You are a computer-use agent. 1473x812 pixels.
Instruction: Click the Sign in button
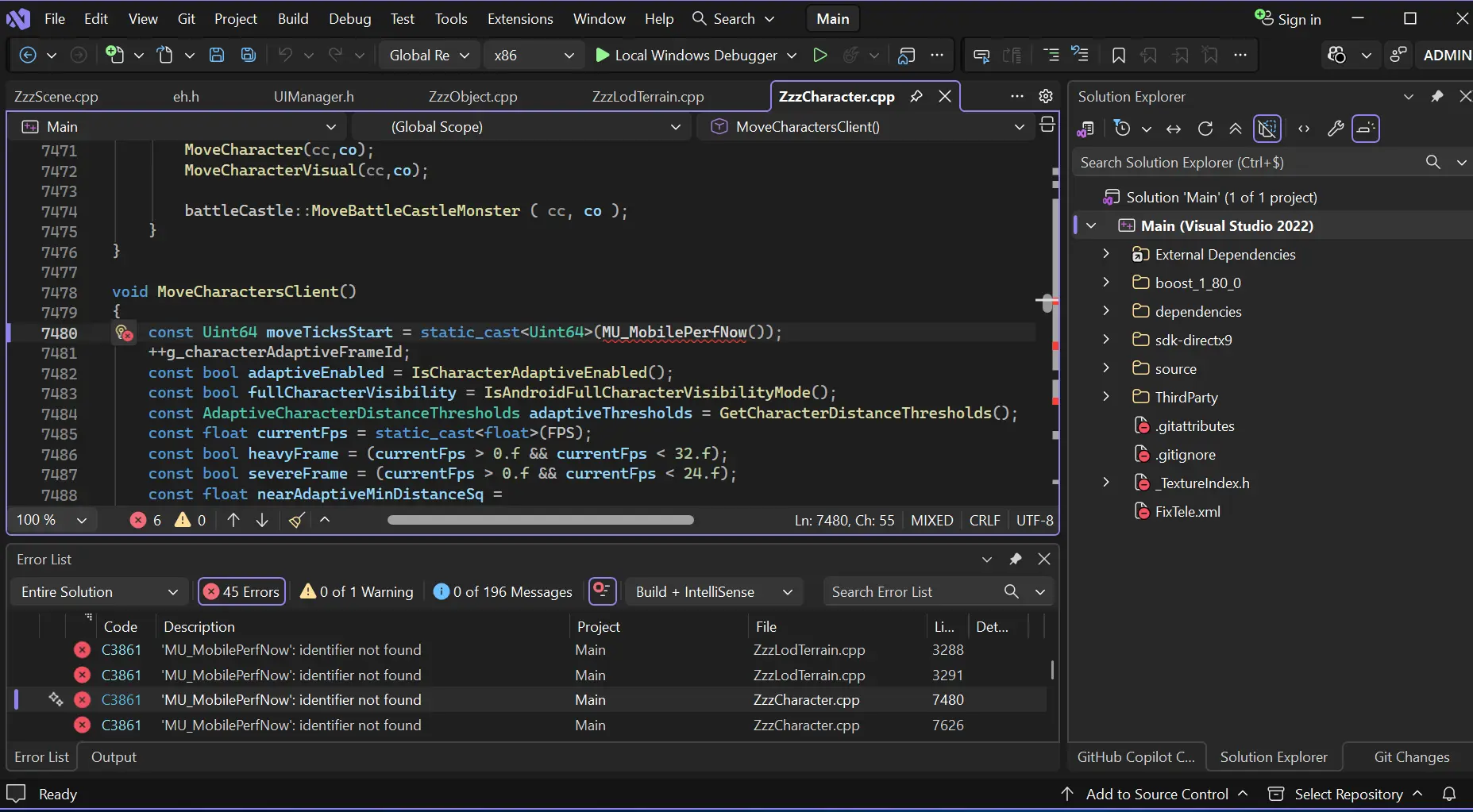click(1288, 19)
